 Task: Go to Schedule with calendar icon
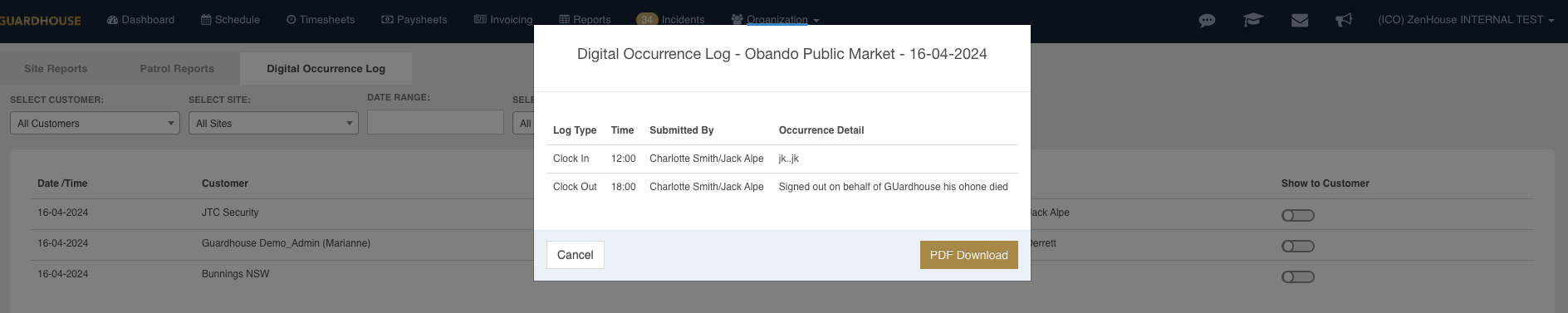point(230,20)
